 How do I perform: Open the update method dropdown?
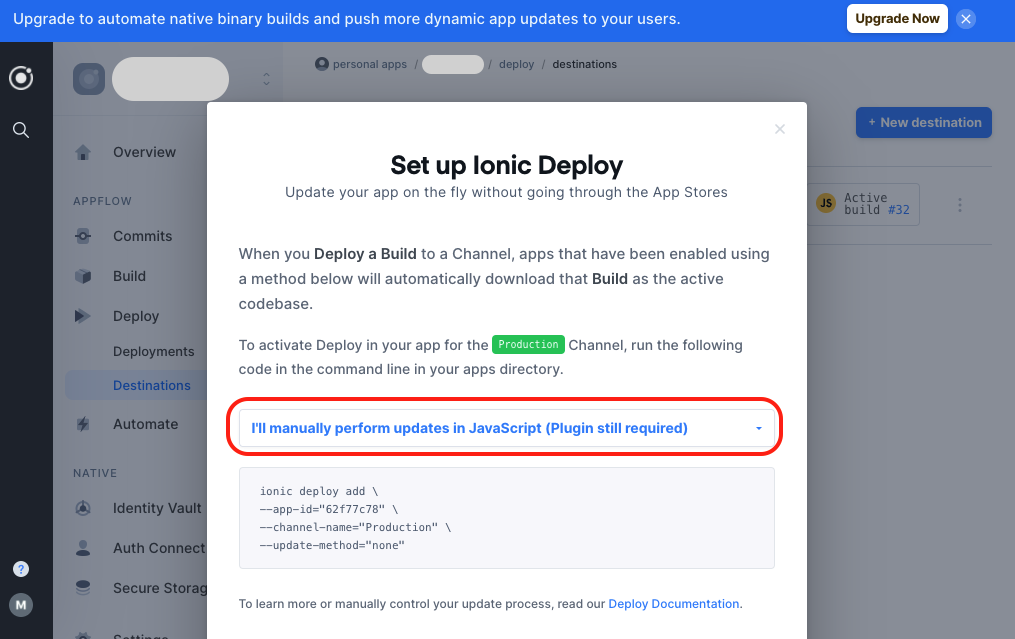tap(506, 428)
